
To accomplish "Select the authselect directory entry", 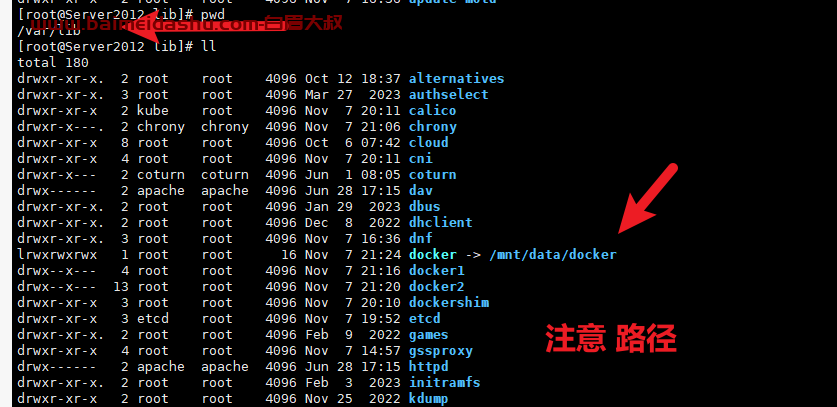I will tap(448, 95).
